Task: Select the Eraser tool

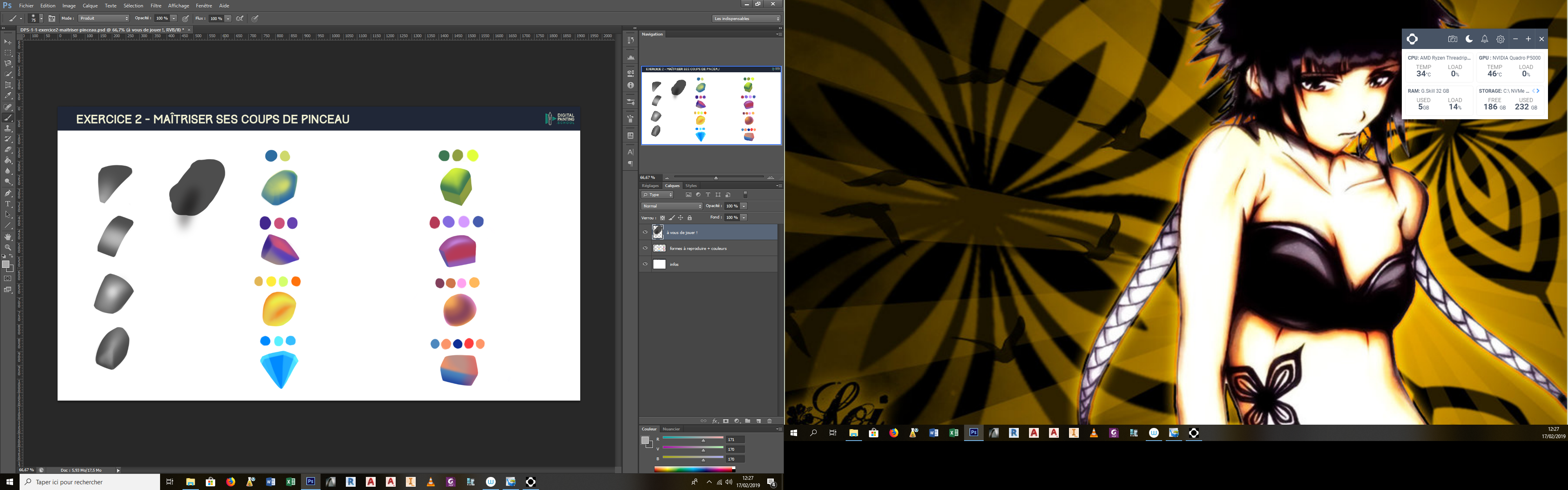Action: point(8,150)
